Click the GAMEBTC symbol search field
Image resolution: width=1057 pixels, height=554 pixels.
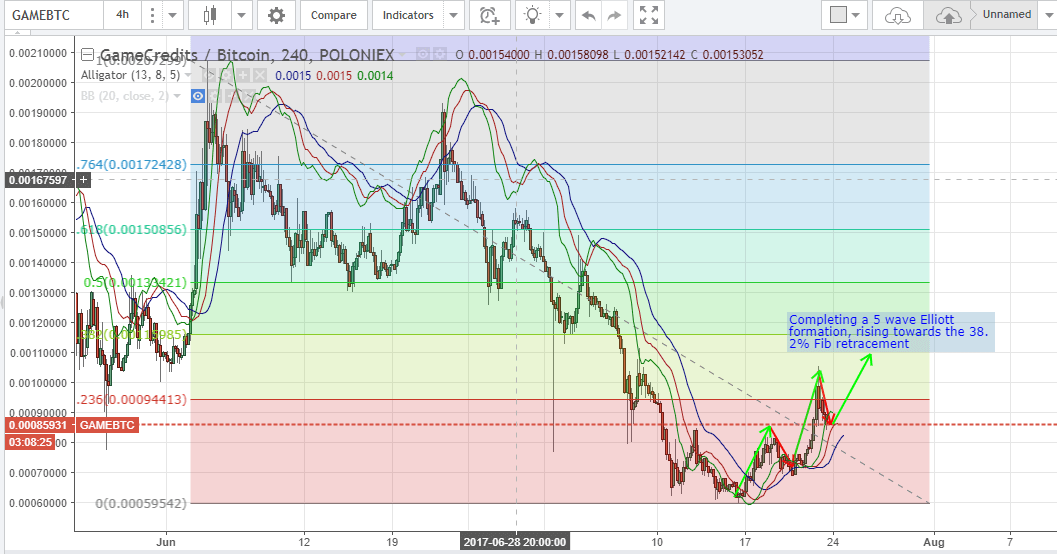tap(54, 15)
